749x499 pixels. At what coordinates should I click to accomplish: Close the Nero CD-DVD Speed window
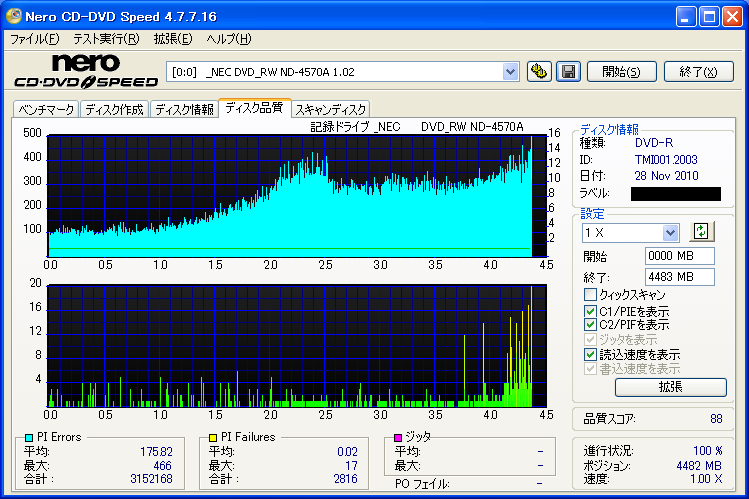(732, 17)
